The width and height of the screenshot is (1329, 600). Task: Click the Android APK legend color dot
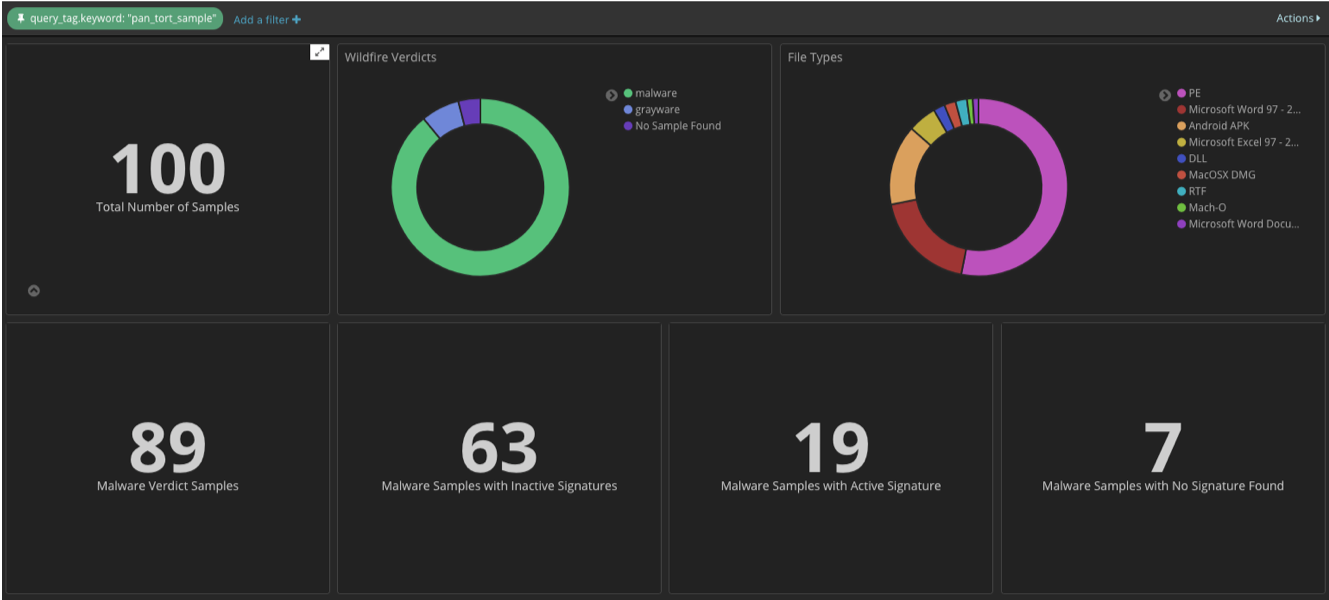[1181, 126]
